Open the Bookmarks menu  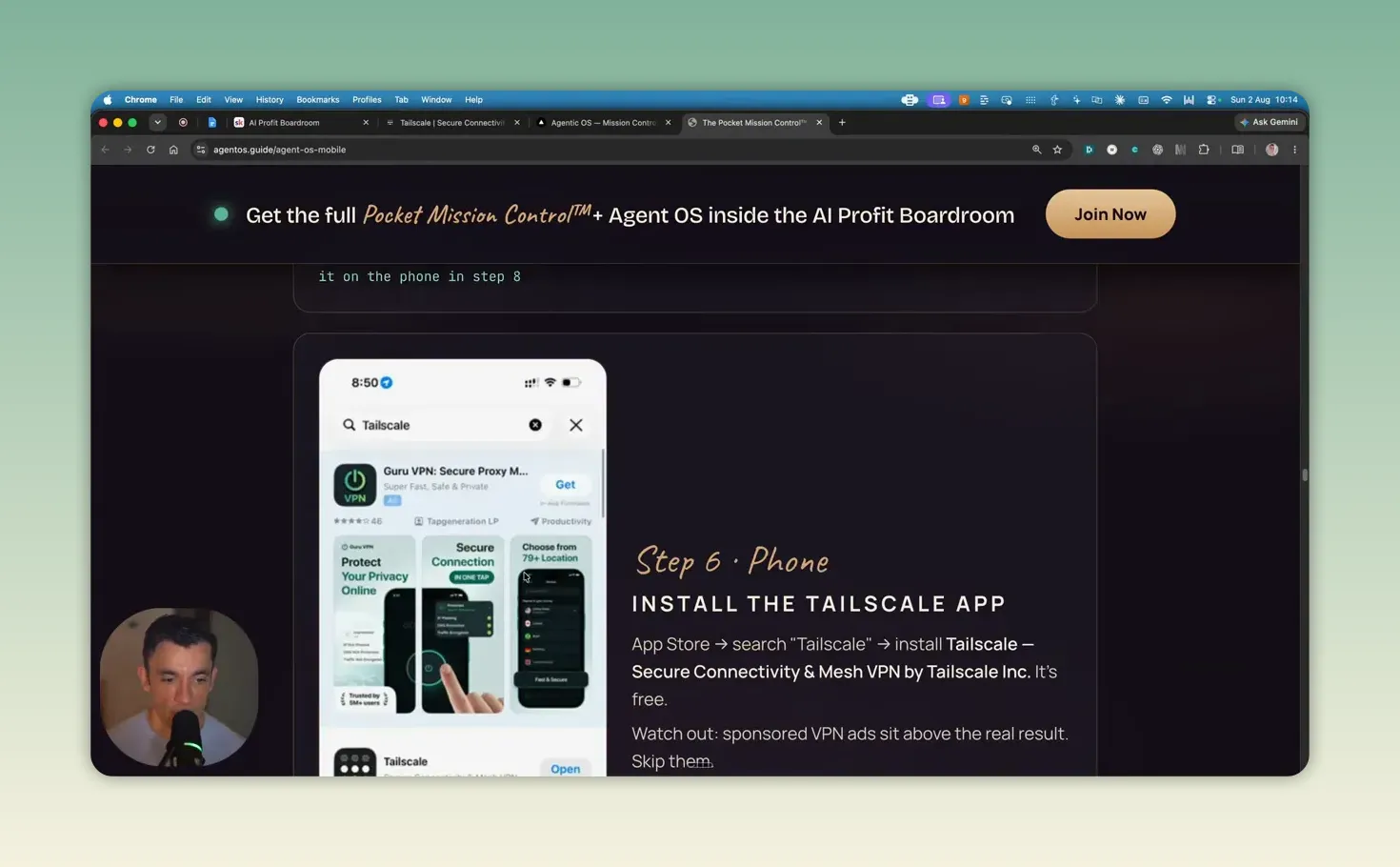(317, 99)
